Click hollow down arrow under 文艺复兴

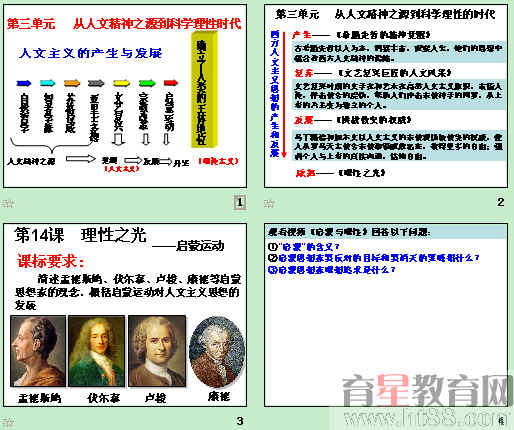tap(118, 139)
